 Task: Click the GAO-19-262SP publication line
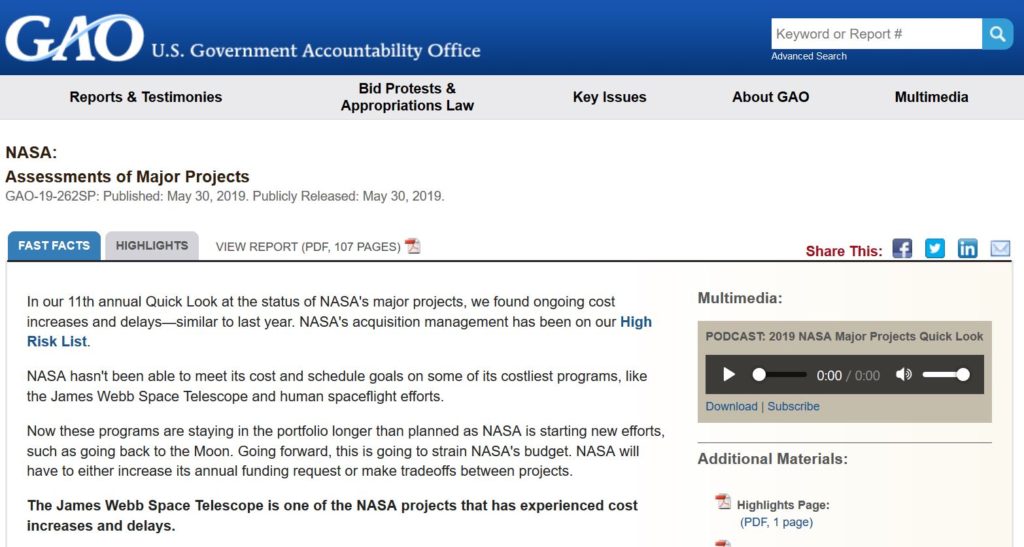pyautogui.click(x=225, y=196)
